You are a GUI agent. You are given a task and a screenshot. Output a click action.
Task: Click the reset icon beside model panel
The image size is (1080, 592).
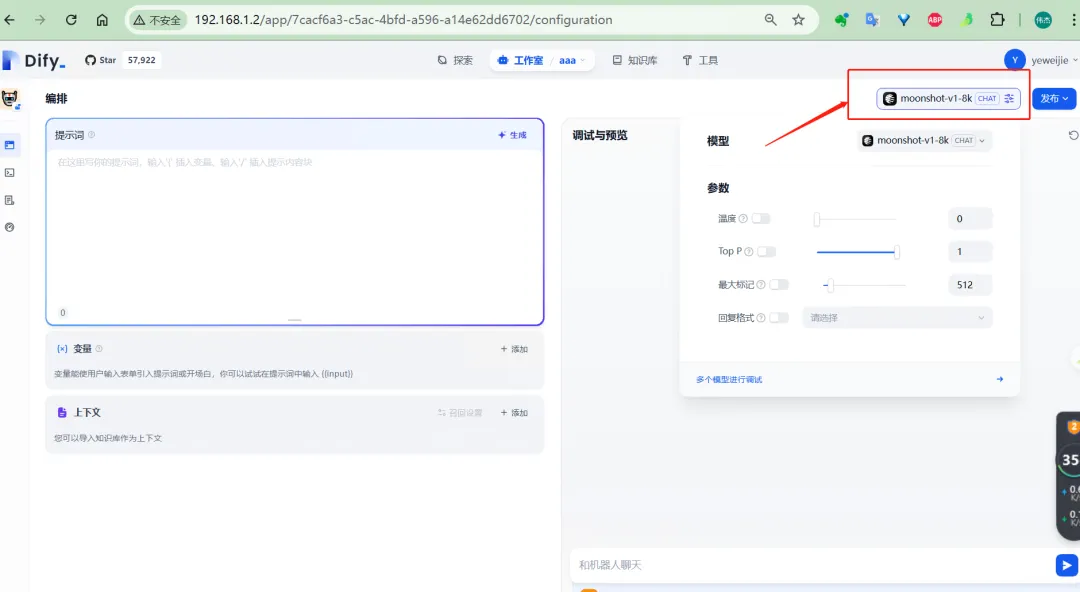1073,136
